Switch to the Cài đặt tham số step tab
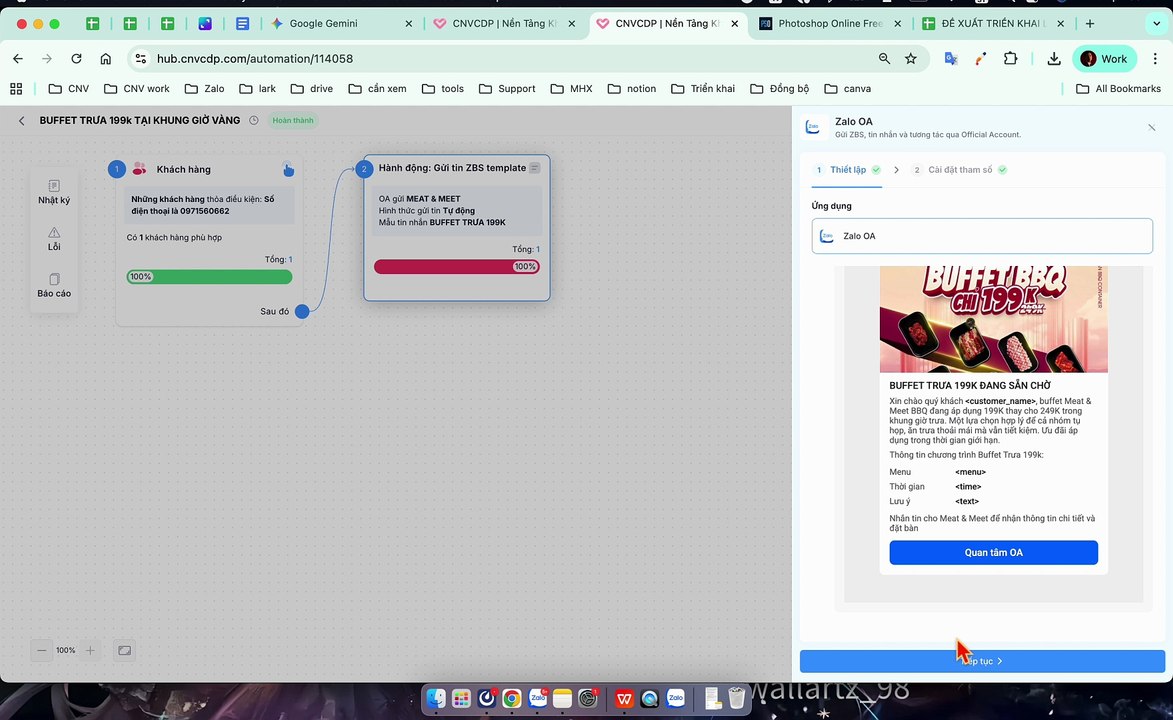The image size is (1173, 720). pyautogui.click(x=960, y=170)
